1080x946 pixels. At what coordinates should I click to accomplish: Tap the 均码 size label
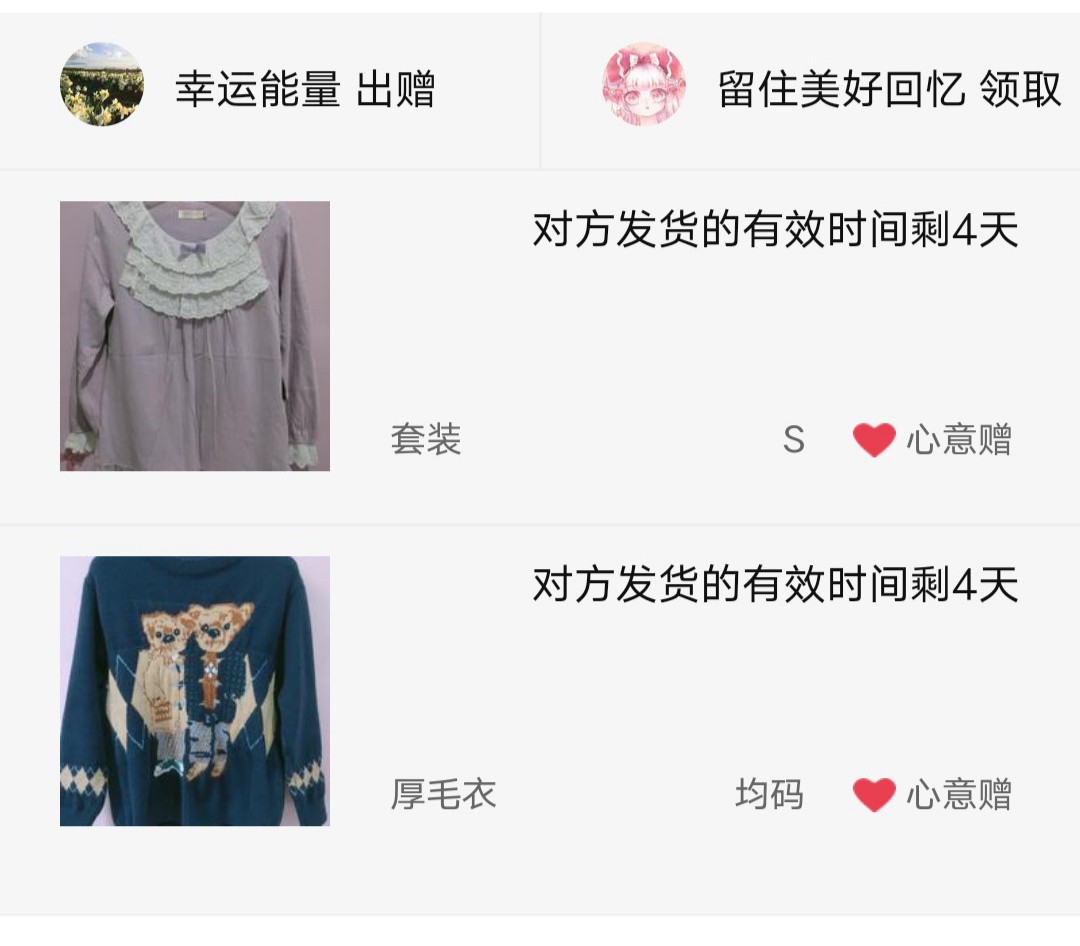[x=769, y=794]
